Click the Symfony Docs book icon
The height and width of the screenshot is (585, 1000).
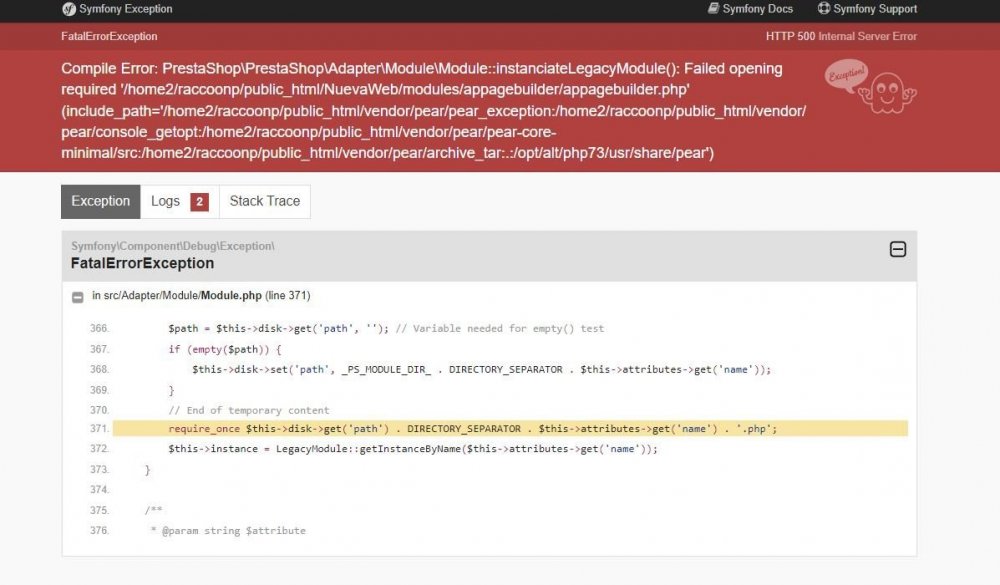pyautogui.click(x=714, y=8)
